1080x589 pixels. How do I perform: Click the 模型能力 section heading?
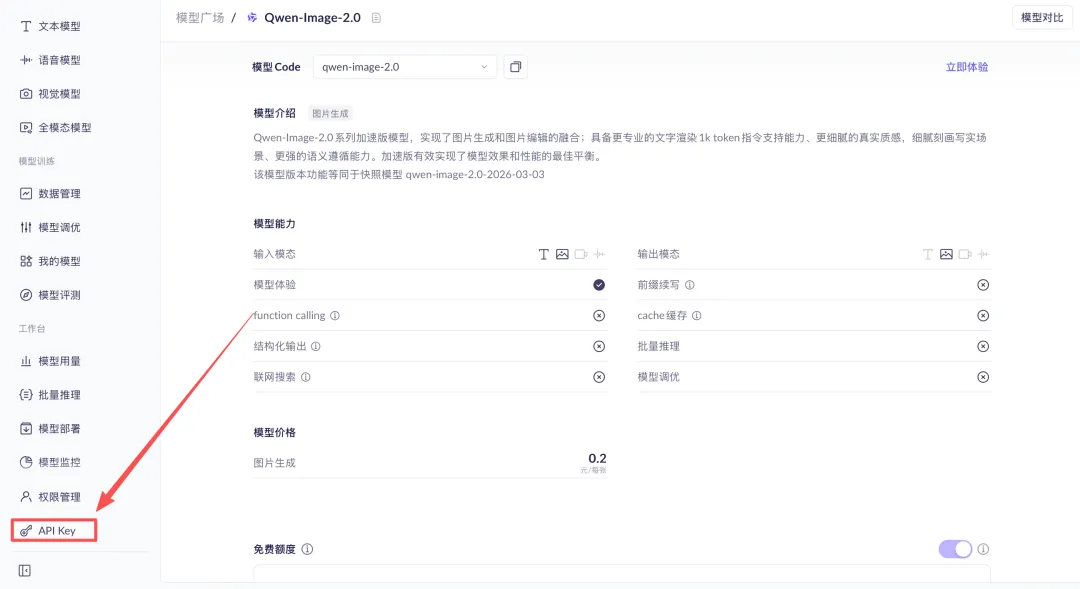tap(274, 224)
